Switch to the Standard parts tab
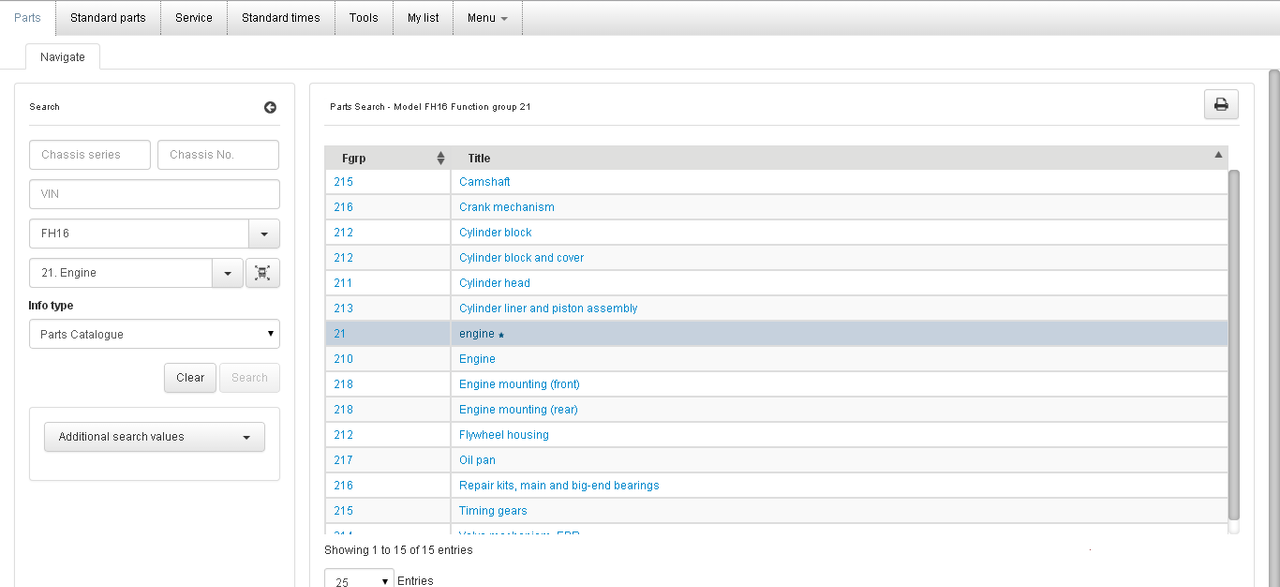The image size is (1280, 587). 108,18
